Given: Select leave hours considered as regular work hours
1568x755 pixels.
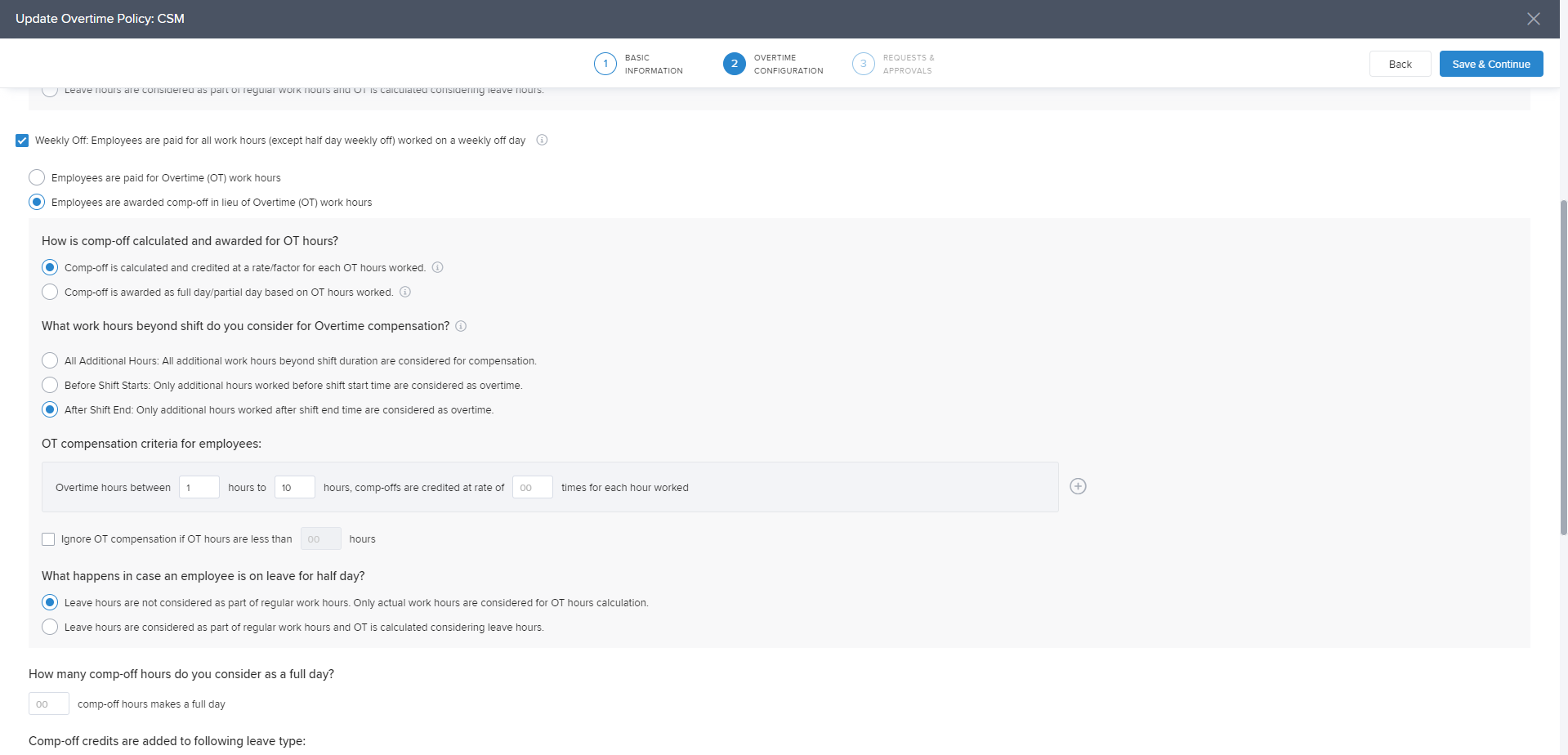Looking at the screenshot, I should tap(50, 627).
